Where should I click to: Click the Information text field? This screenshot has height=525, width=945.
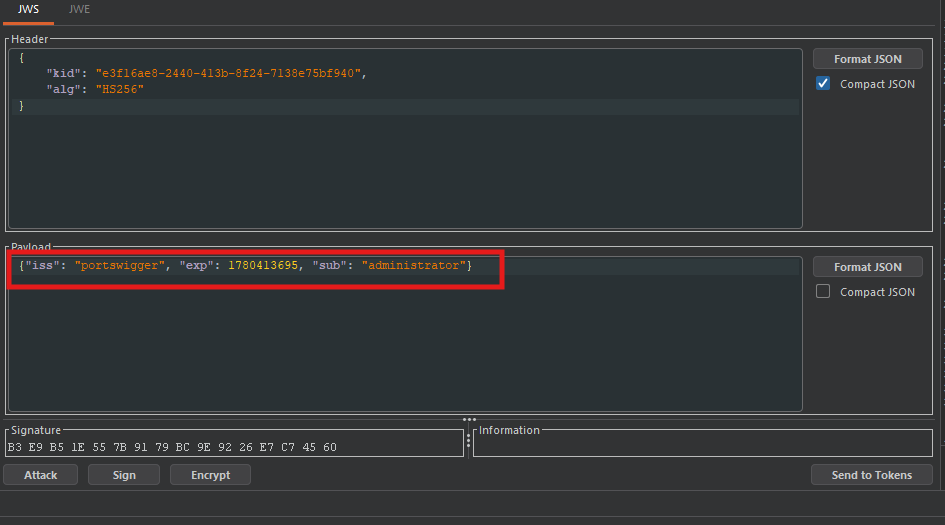click(x=703, y=447)
